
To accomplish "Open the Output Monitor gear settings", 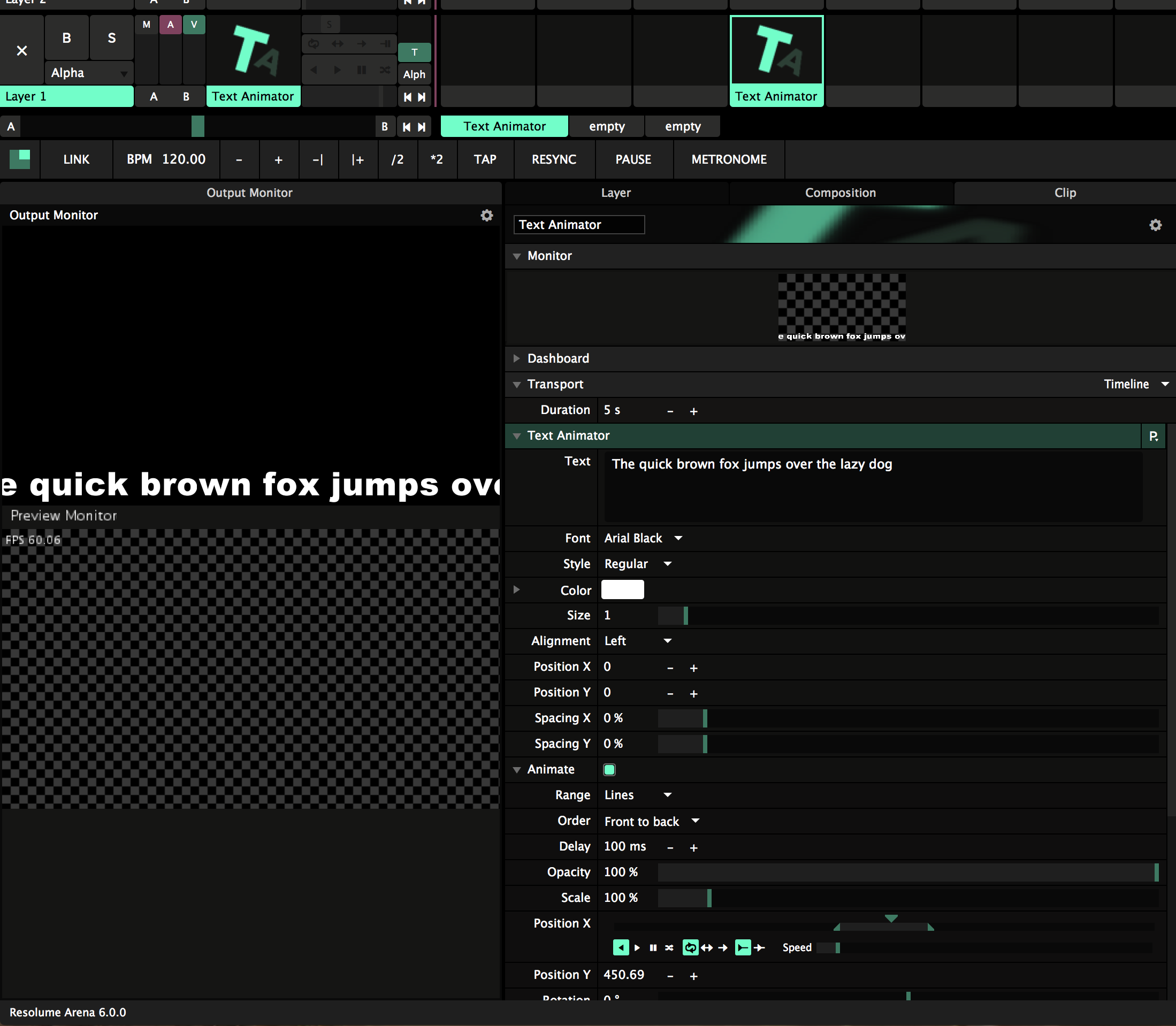I will click(x=487, y=215).
